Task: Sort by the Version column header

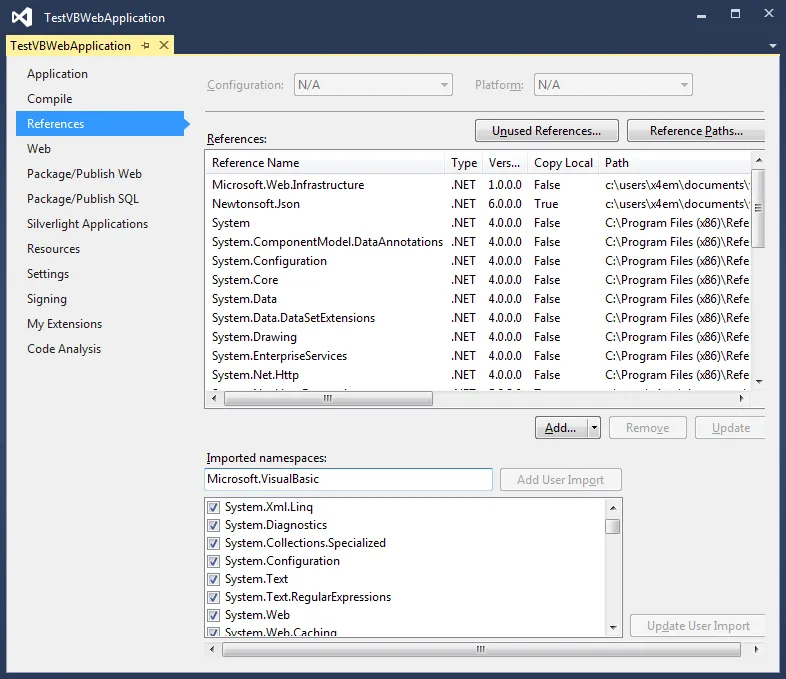Action: (505, 163)
